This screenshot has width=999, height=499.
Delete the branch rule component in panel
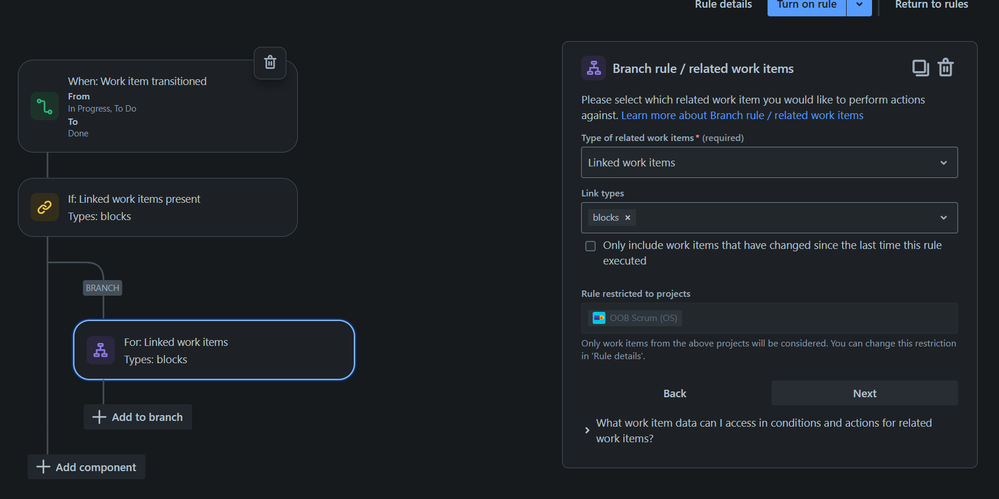point(946,68)
